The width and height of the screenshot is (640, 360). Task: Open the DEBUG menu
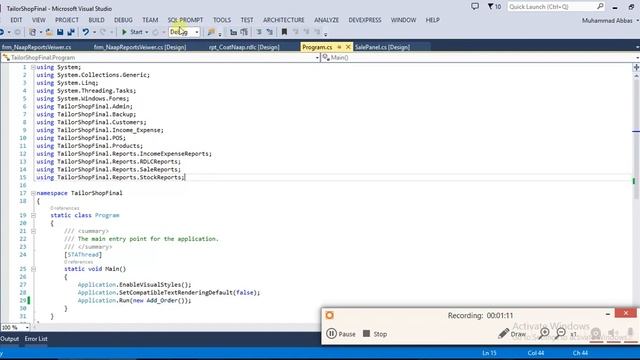123,20
